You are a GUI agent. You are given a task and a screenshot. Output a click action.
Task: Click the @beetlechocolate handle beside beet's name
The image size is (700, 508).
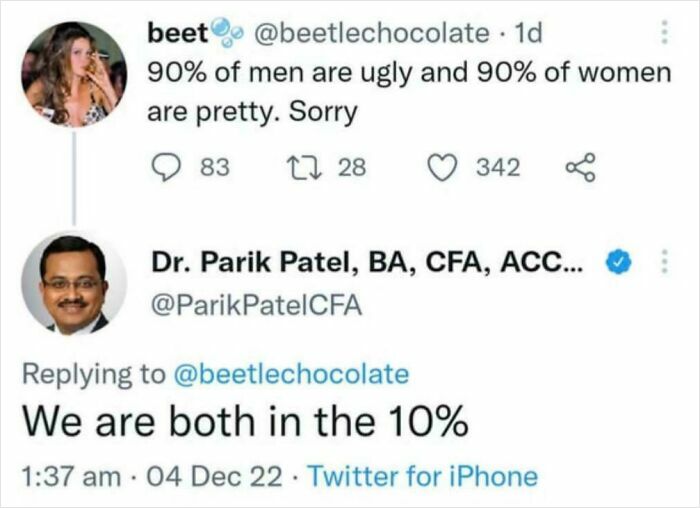tap(372, 33)
